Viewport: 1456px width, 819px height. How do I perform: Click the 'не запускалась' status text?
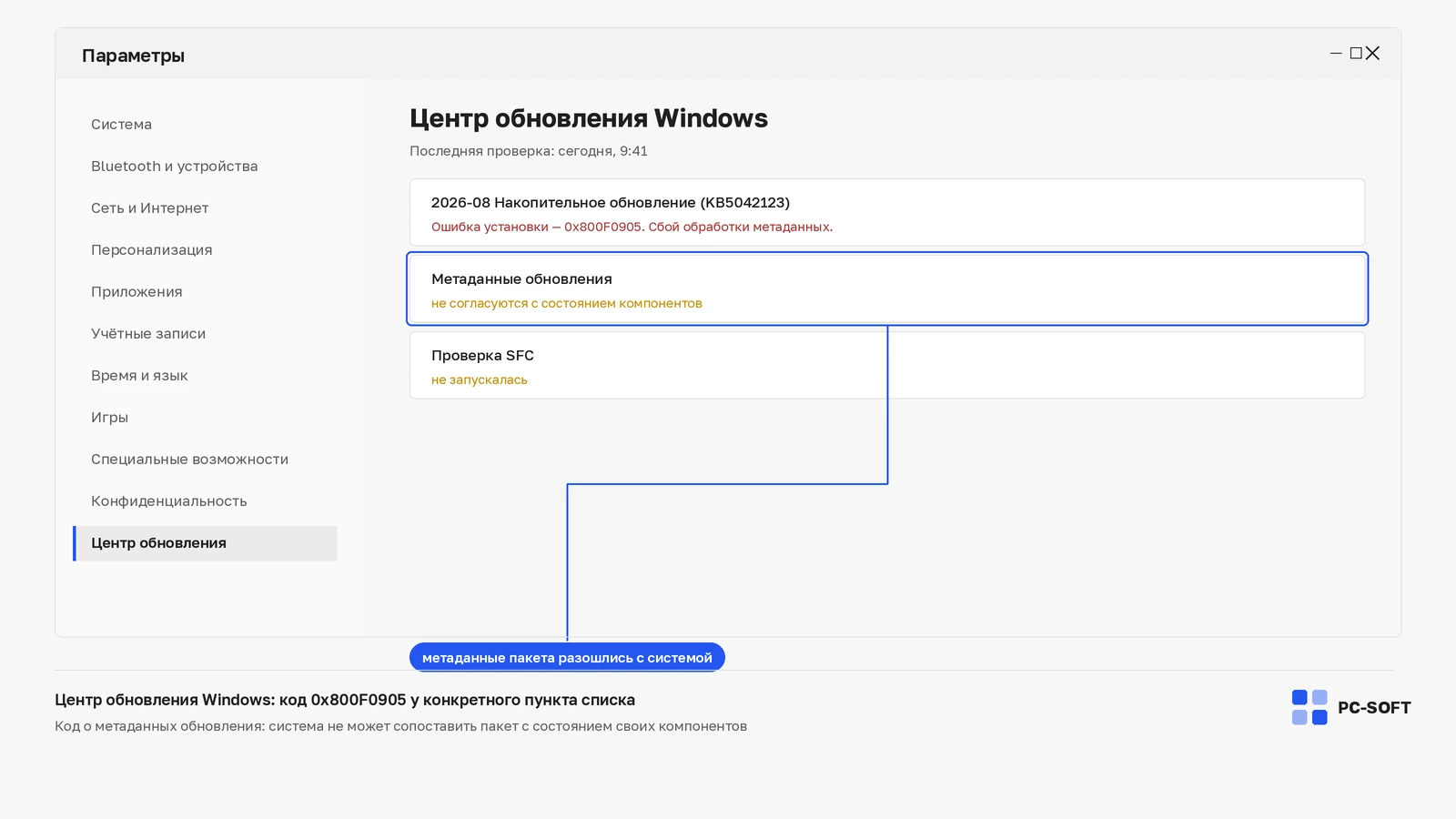coord(480,379)
